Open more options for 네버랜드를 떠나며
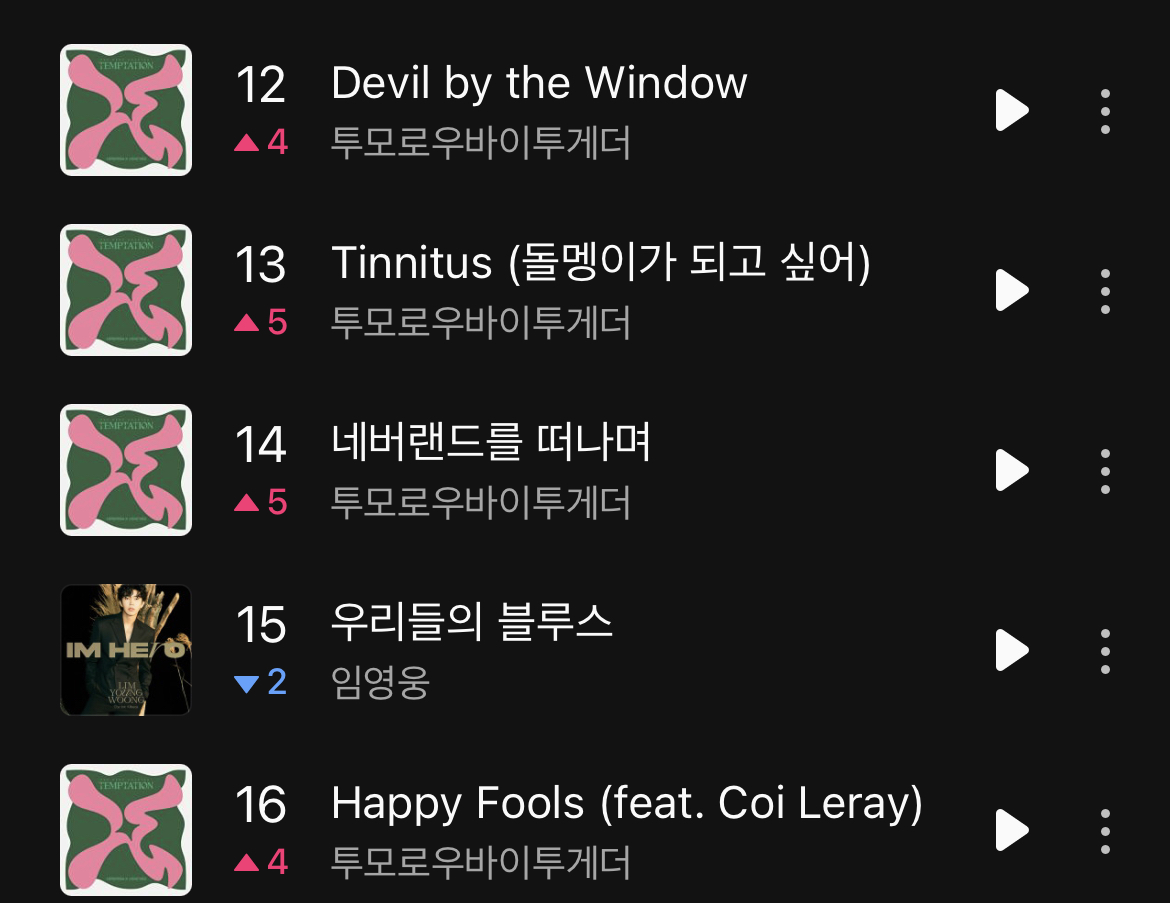 click(x=1105, y=471)
